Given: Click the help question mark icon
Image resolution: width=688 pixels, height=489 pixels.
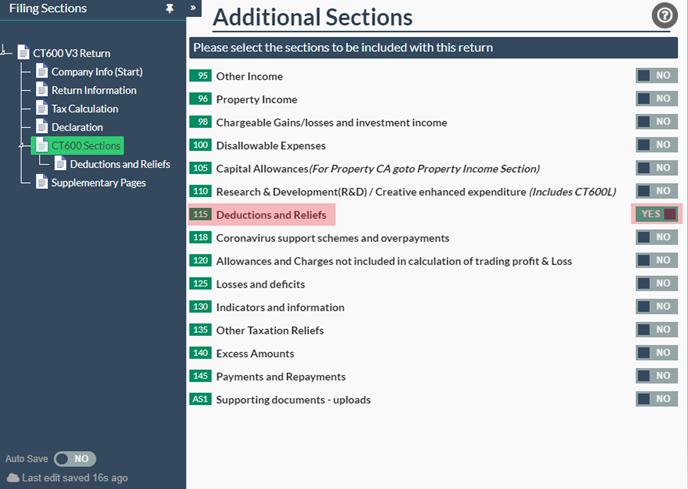Looking at the screenshot, I should [x=664, y=15].
